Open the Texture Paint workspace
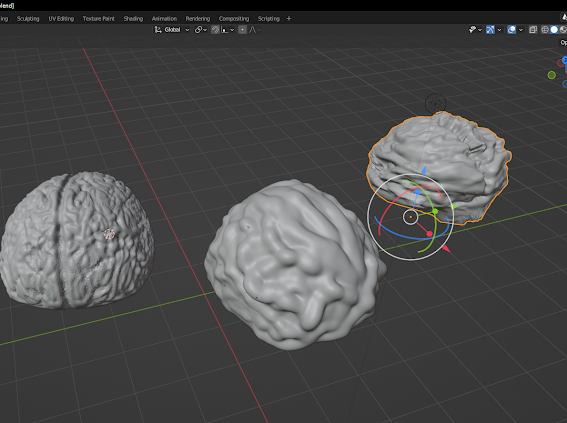567x423 pixels. (x=98, y=18)
